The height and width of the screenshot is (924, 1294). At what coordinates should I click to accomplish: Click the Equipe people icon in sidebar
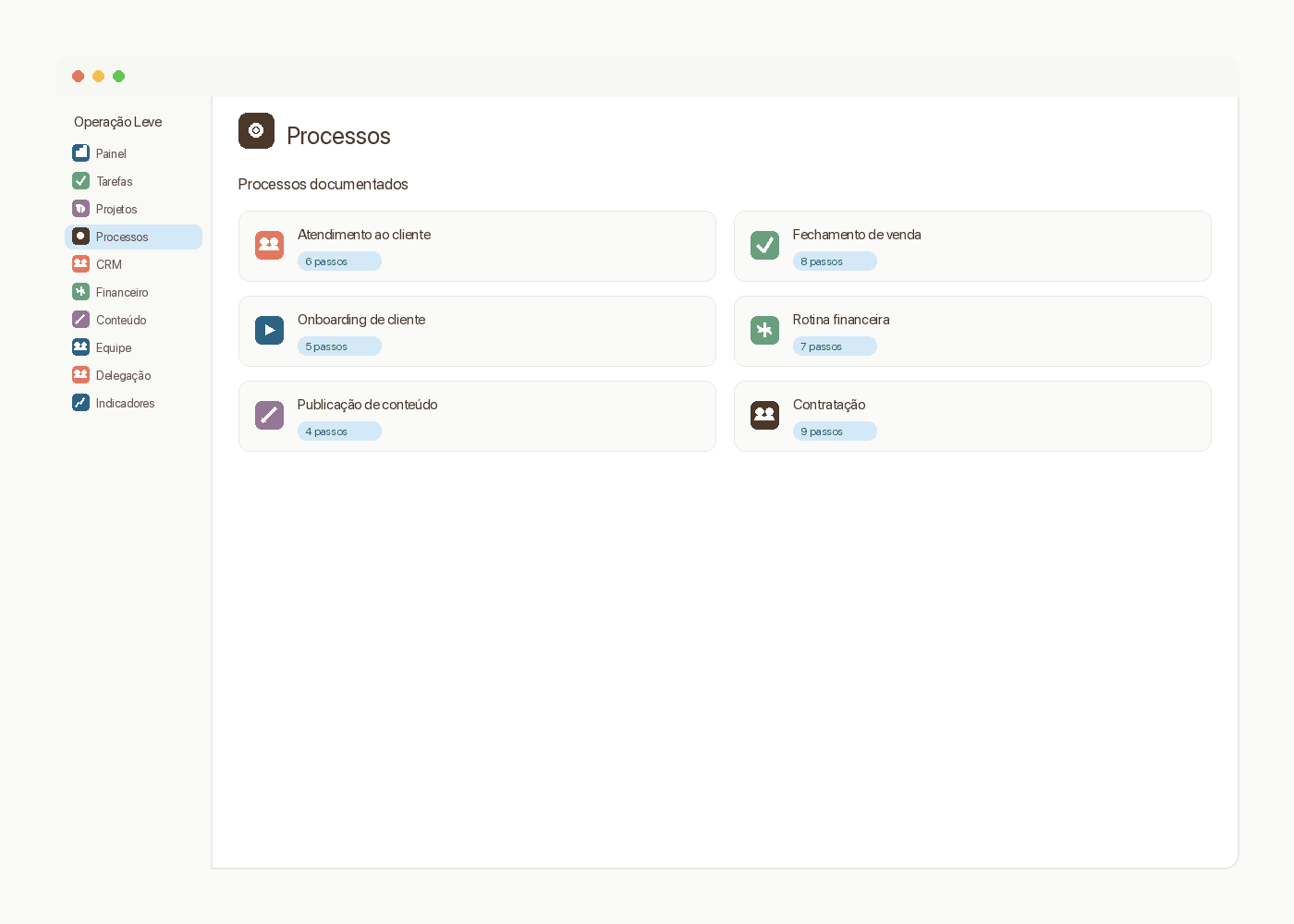point(81,346)
